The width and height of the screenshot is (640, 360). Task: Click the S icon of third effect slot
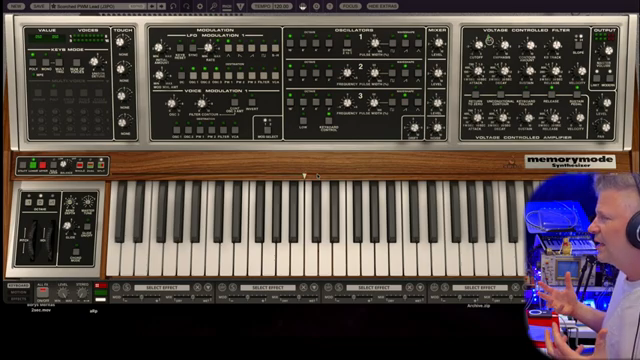[x=339, y=287]
